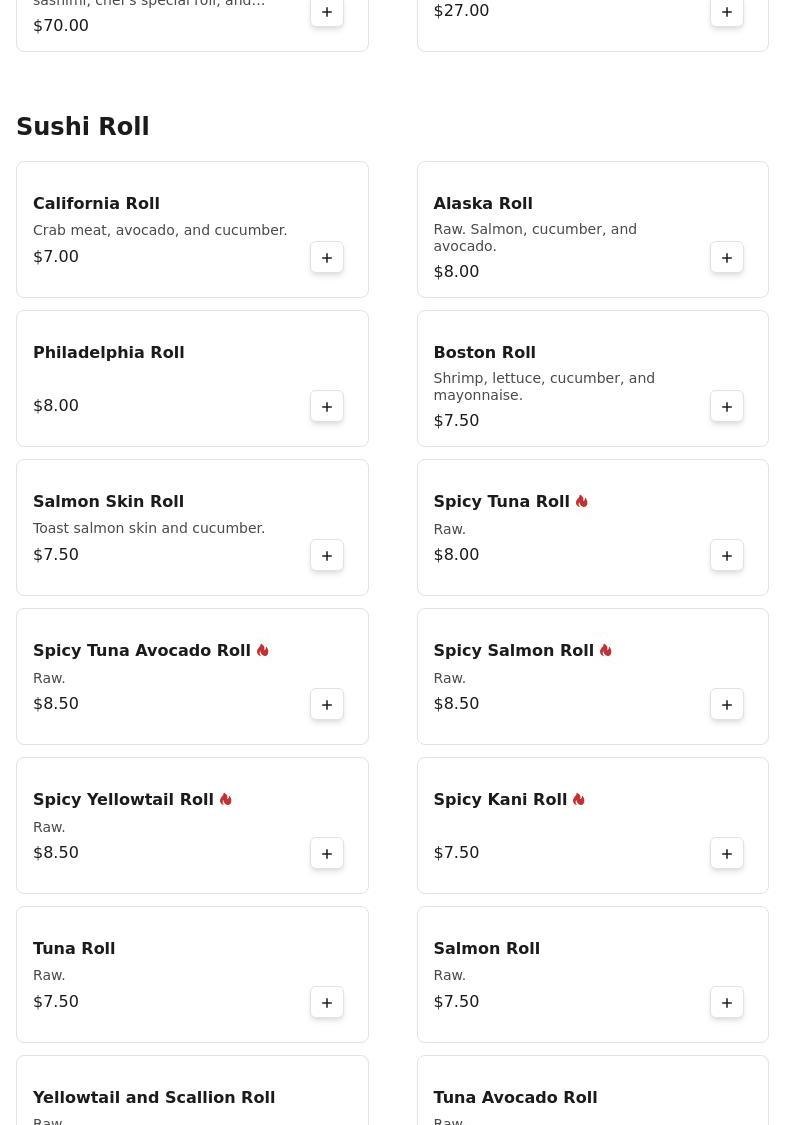
Task: Add the $70.00 item to cart
Action: pyautogui.click(x=327, y=13)
